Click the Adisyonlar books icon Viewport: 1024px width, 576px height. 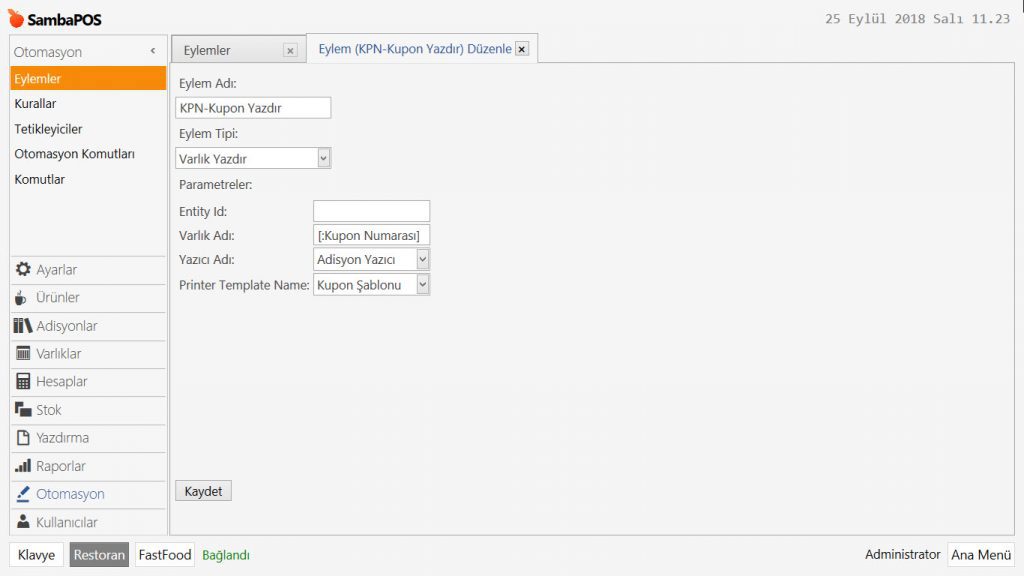click(23, 326)
